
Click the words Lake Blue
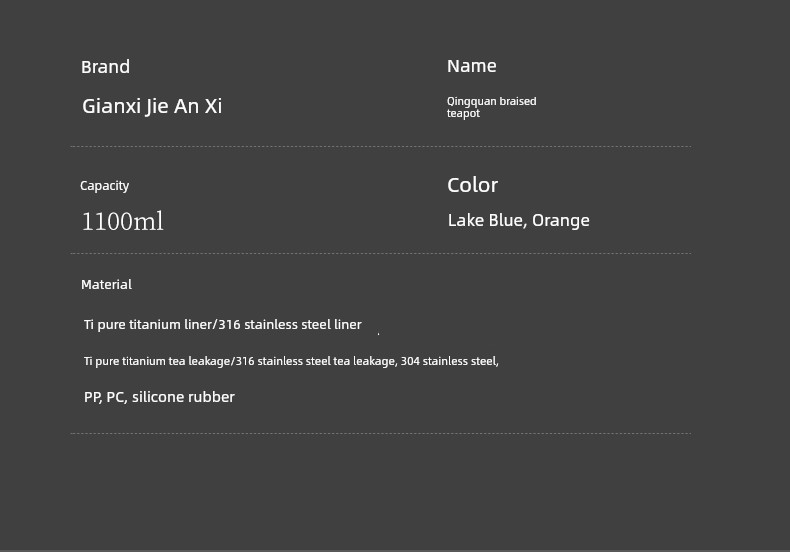click(486, 221)
